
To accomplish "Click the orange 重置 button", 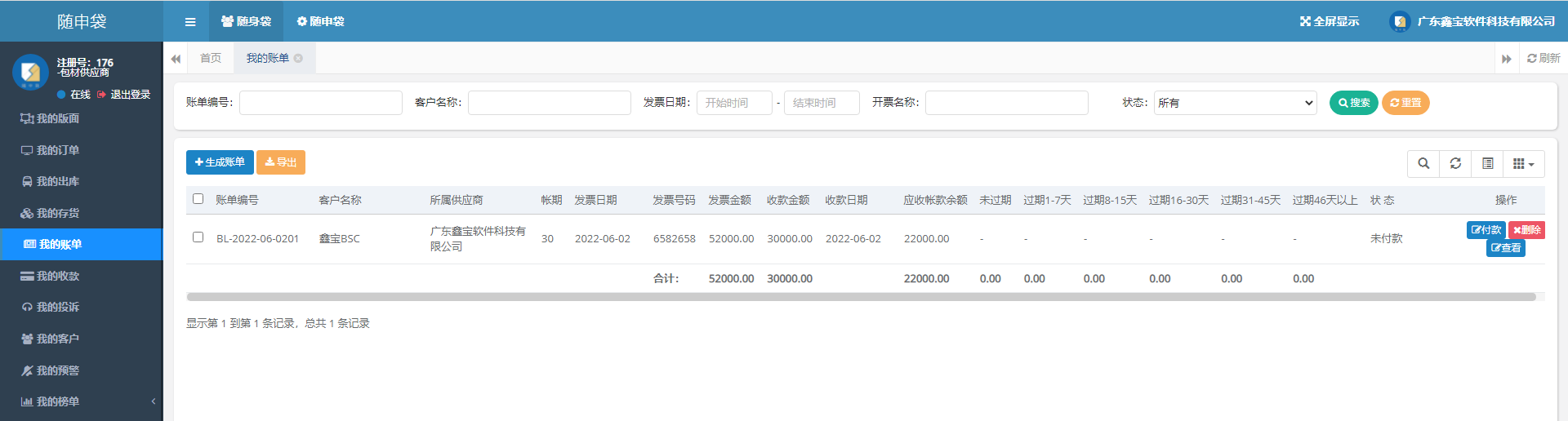I will [1405, 103].
